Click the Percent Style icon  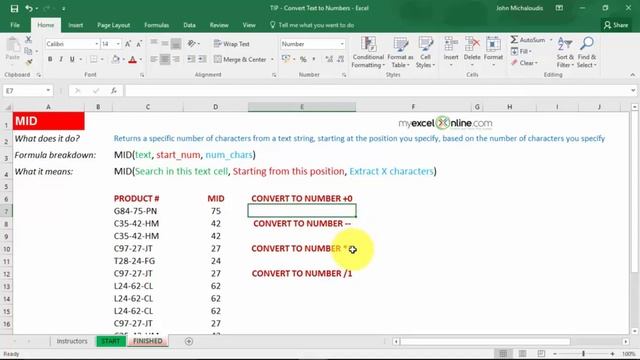click(303, 60)
